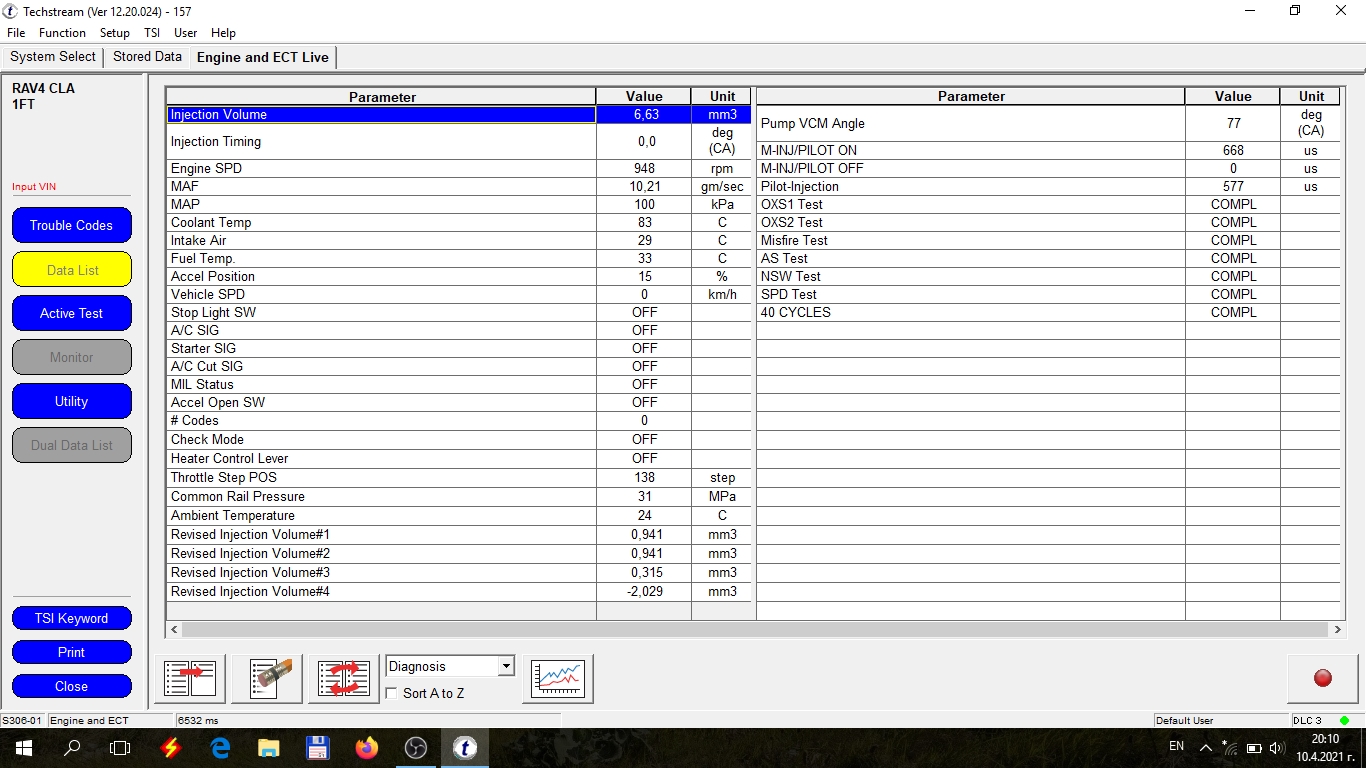Image resolution: width=1366 pixels, height=768 pixels.
Task: Click the TSI Keyword button
Action: [72, 618]
